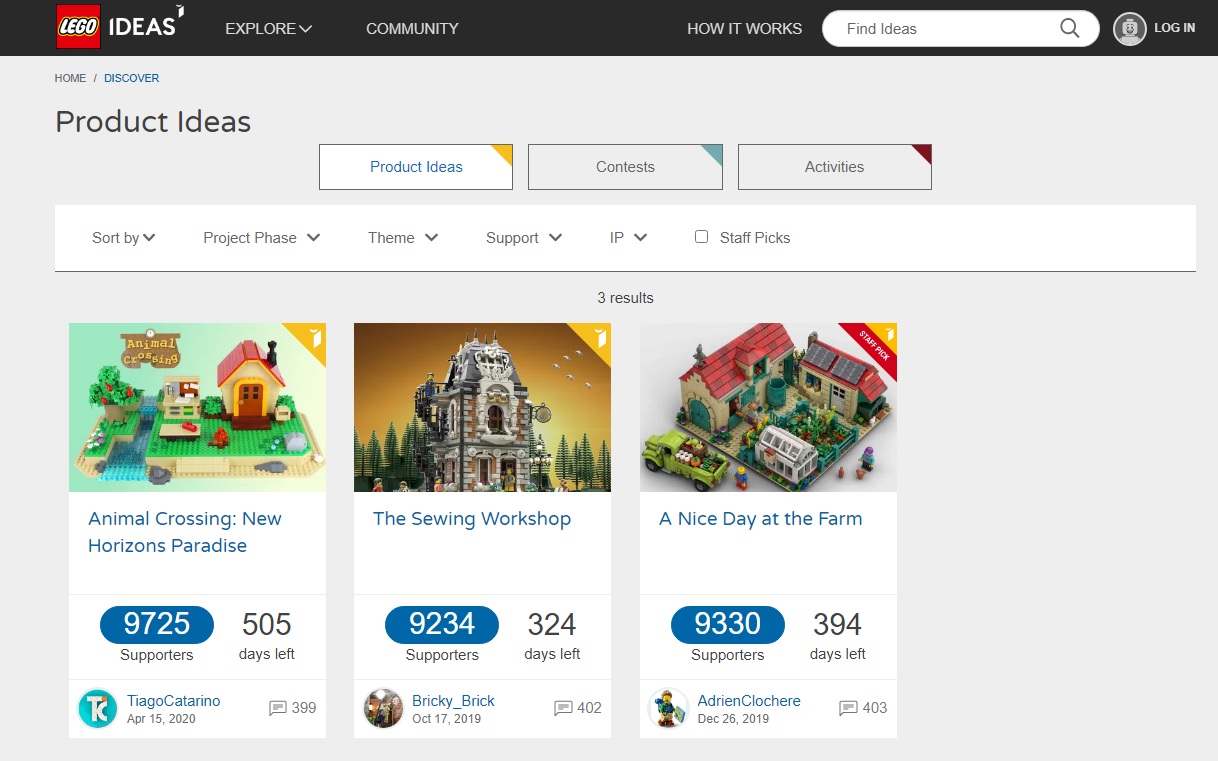Expand the Explore menu
Image resolution: width=1218 pixels, height=761 pixels.
268,29
